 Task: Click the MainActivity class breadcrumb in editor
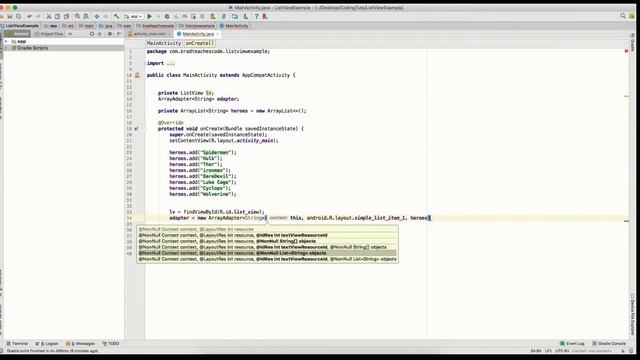coord(164,43)
